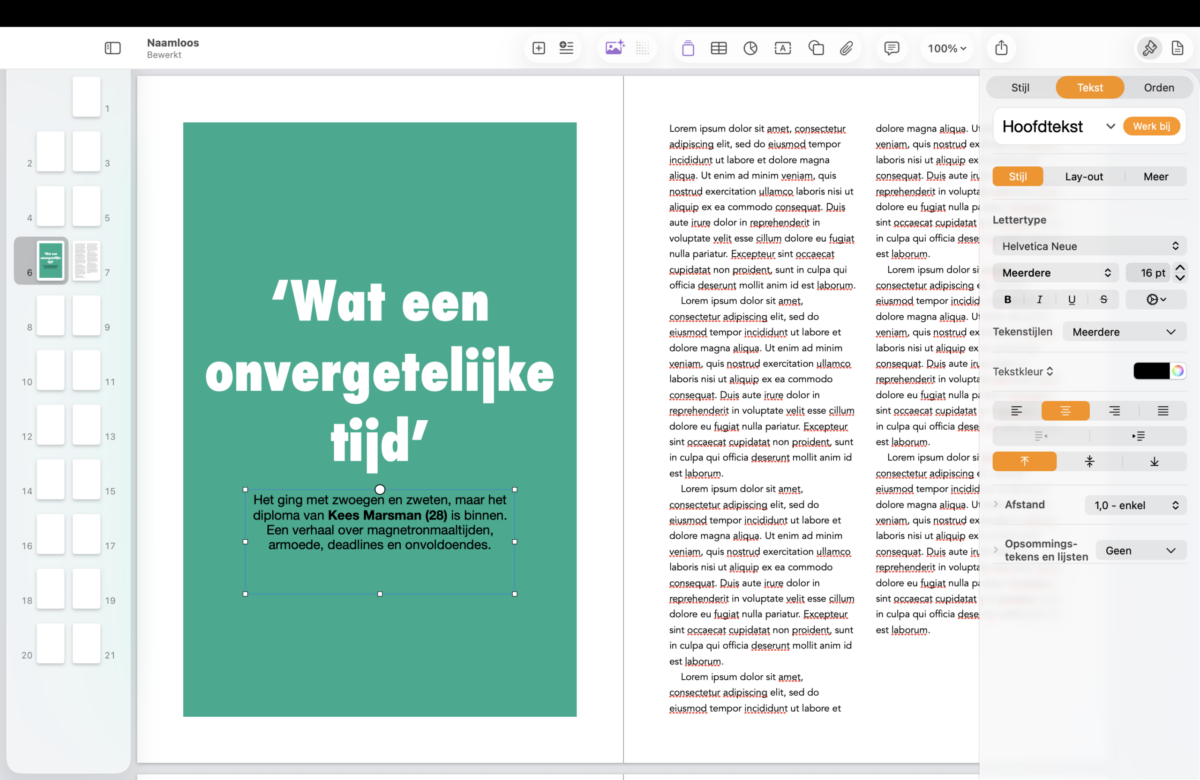Select the Meer text sub-tab
Viewport: 1200px width, 780px height.
1156,176
